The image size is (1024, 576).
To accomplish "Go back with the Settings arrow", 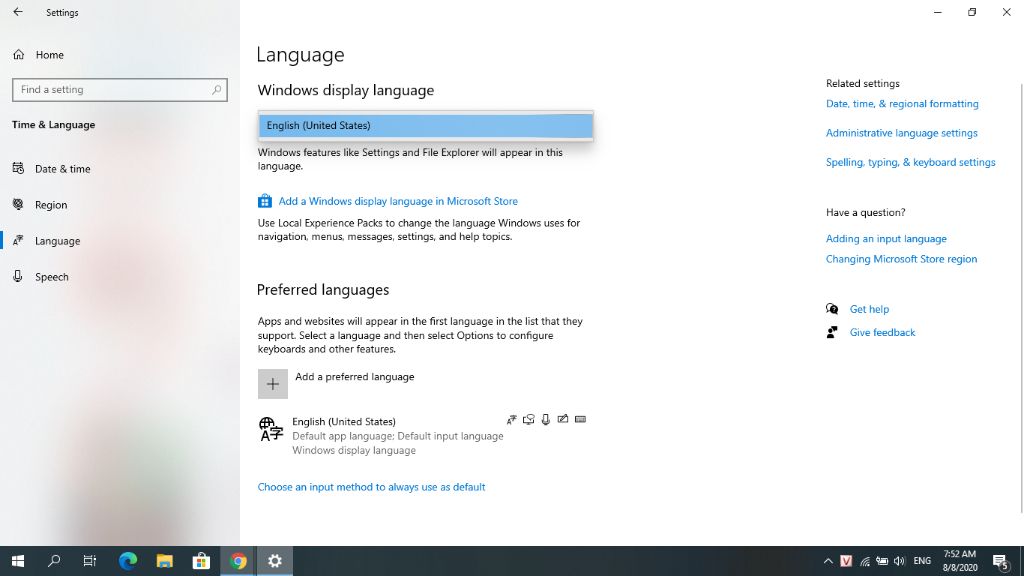I will [x=18, y=12].
